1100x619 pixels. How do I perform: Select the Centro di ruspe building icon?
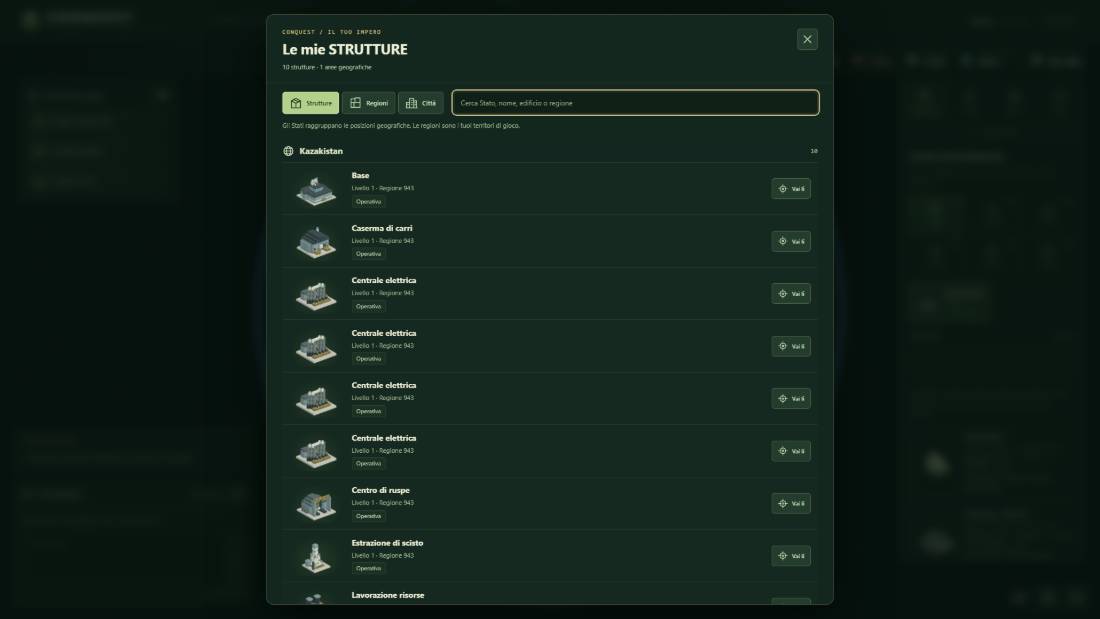click(316, 505)
